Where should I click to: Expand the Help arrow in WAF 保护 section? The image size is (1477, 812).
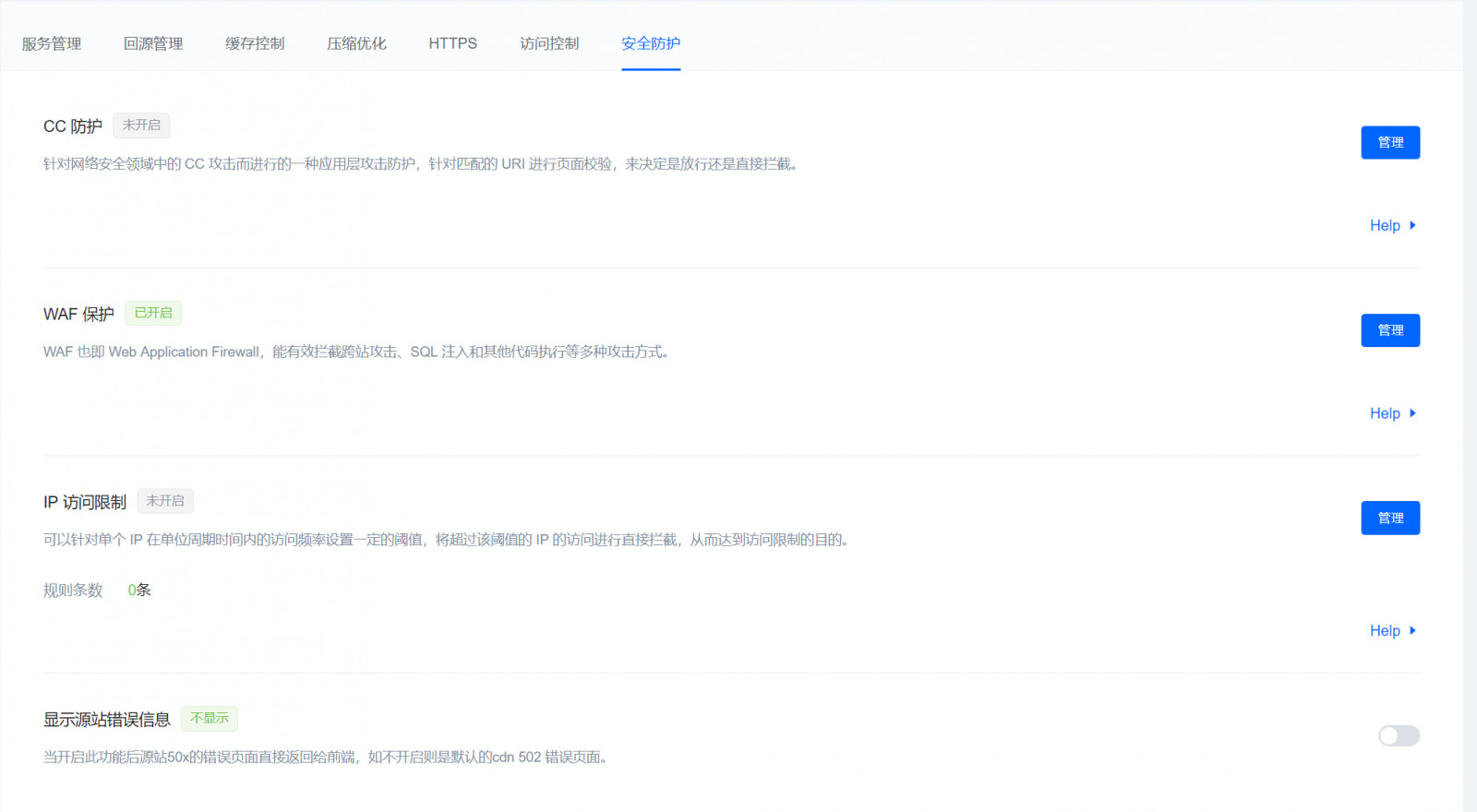1412,413
